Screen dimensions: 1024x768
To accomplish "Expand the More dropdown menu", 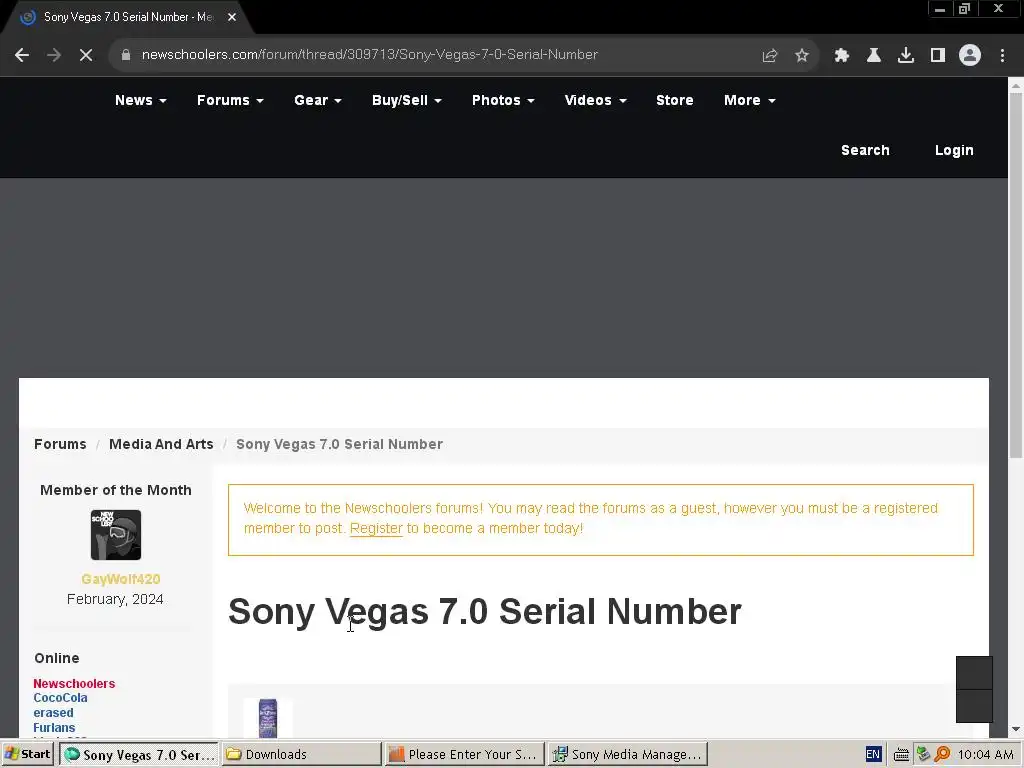I will point(749,101).
